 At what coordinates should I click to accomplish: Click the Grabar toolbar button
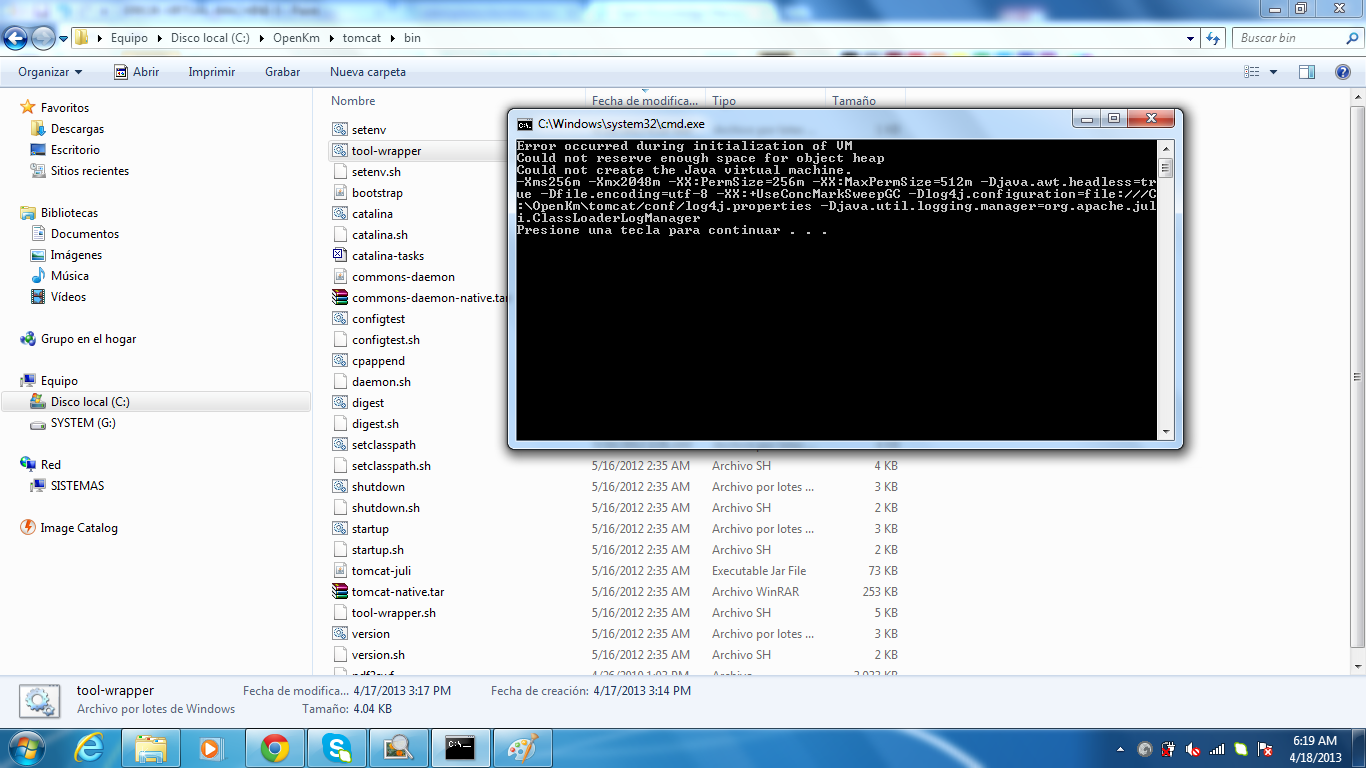(x=281, y=71)
